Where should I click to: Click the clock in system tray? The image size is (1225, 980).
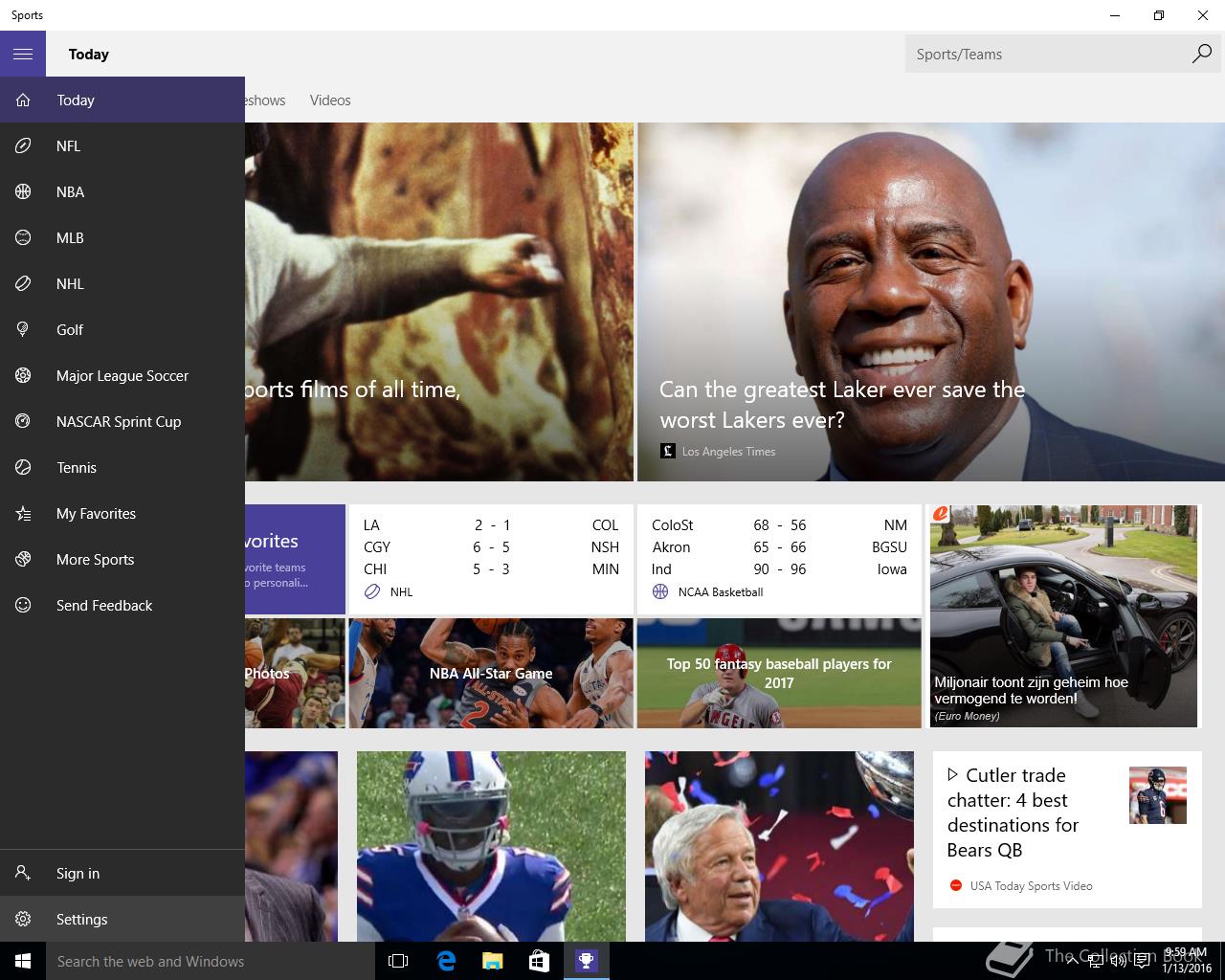point(1187,961)
